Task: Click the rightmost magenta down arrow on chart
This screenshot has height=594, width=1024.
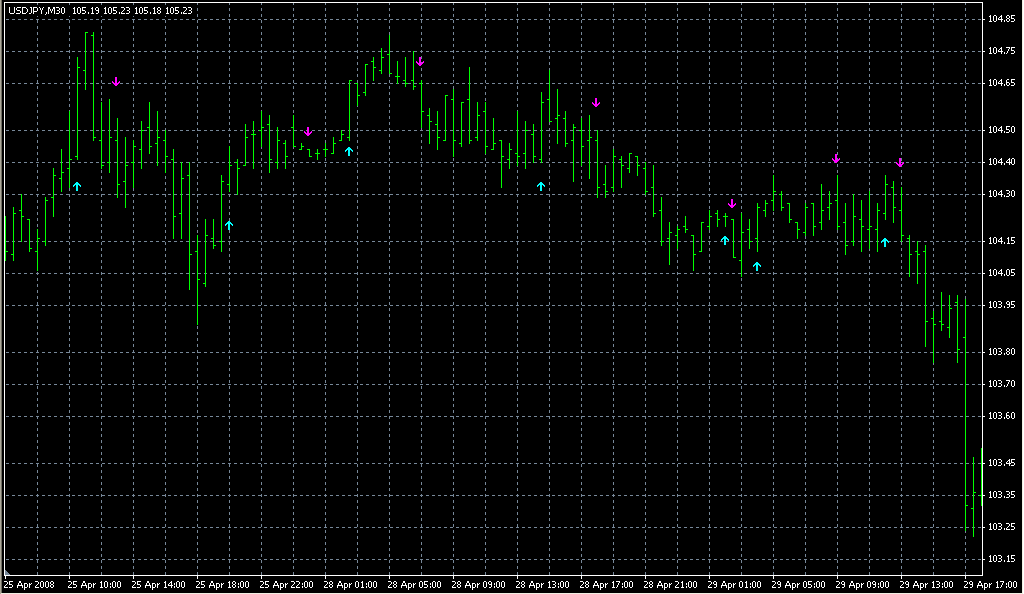Action: pyautogui.click(x=900, y=162)
